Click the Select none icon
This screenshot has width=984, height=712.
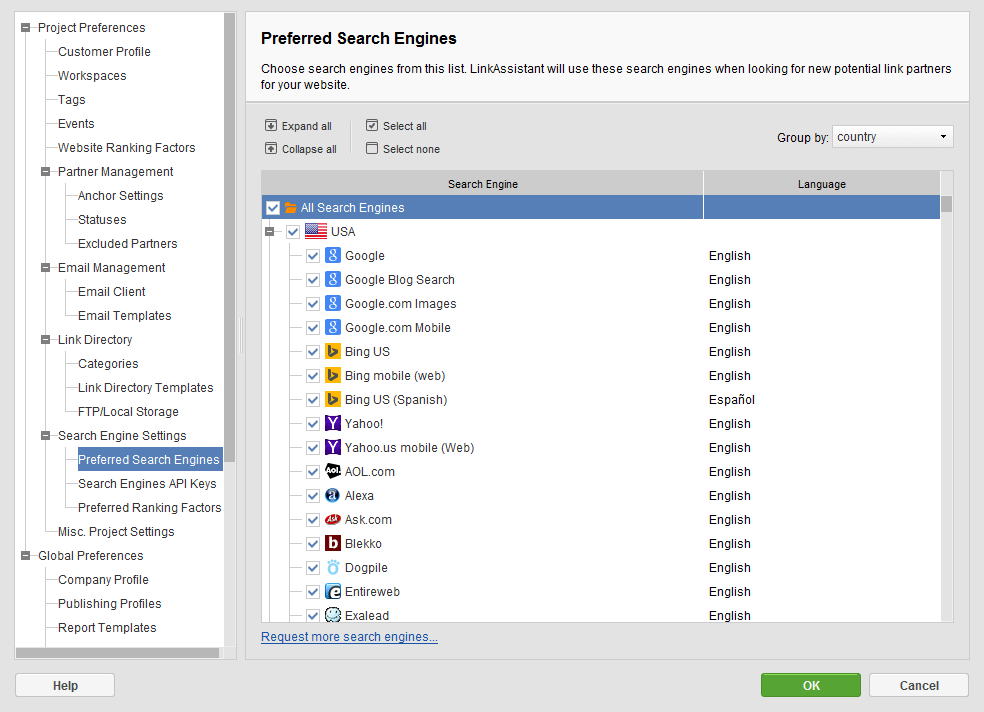point(372,149)
